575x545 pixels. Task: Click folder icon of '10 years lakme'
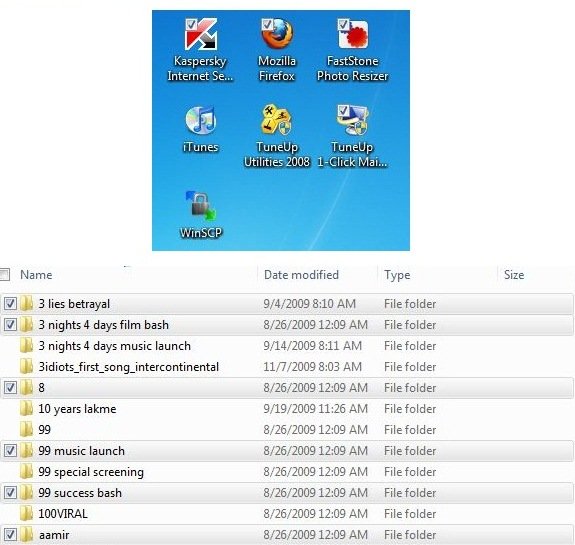pos(26,409)
